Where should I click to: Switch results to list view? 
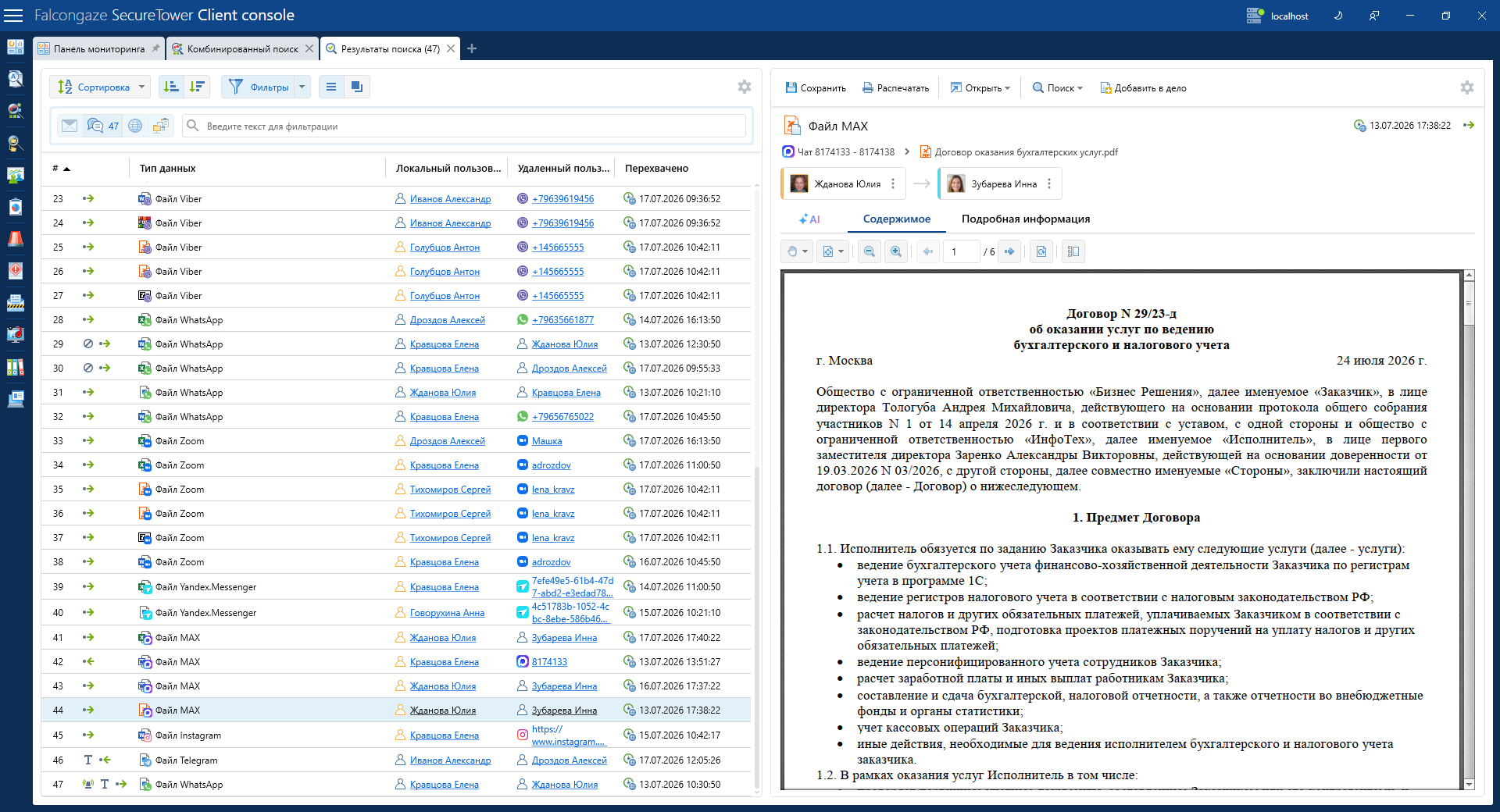[x=331, y=87]
